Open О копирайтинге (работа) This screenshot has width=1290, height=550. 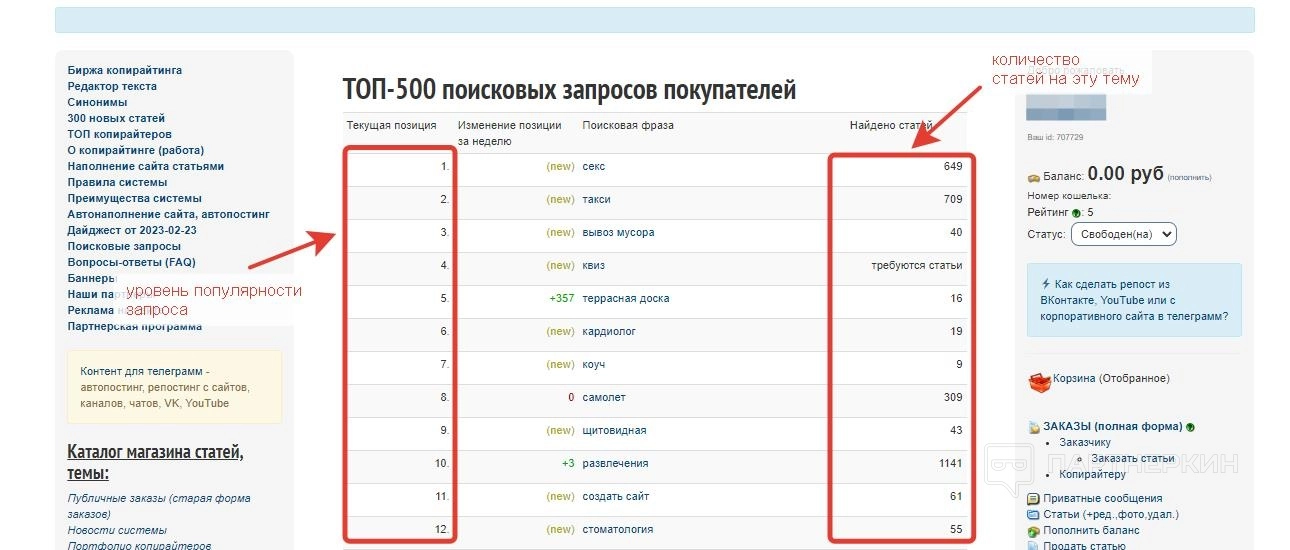pyautogui.click(x=136, y=150)
